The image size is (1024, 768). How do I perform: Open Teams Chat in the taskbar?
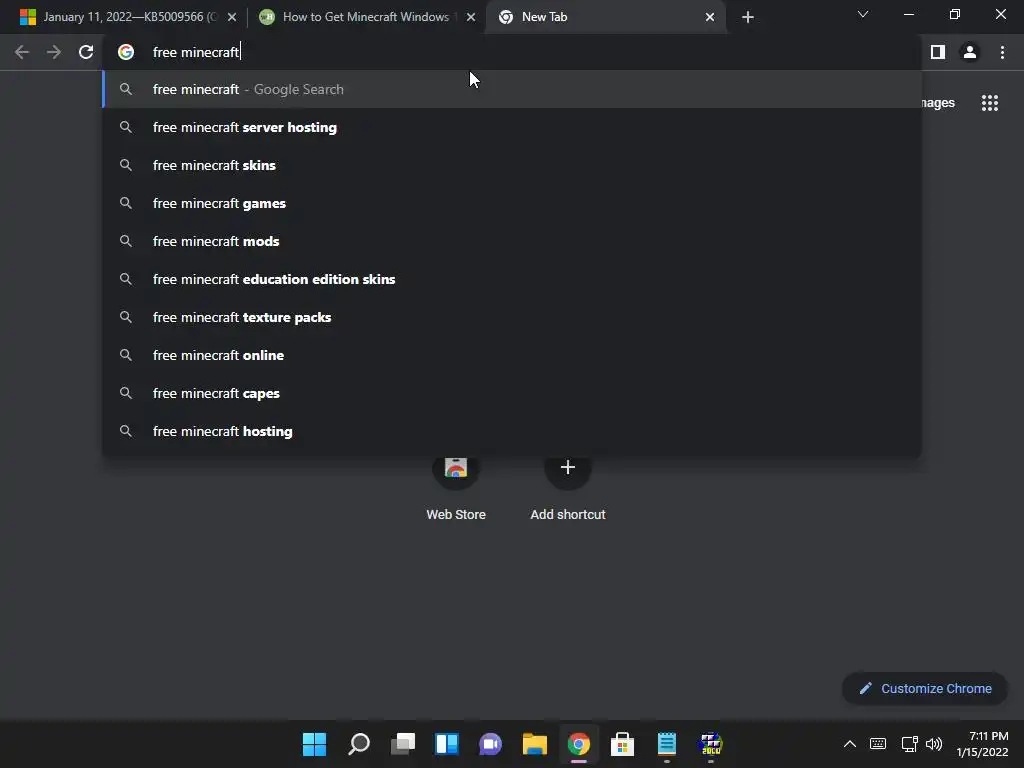click(490, 744)
